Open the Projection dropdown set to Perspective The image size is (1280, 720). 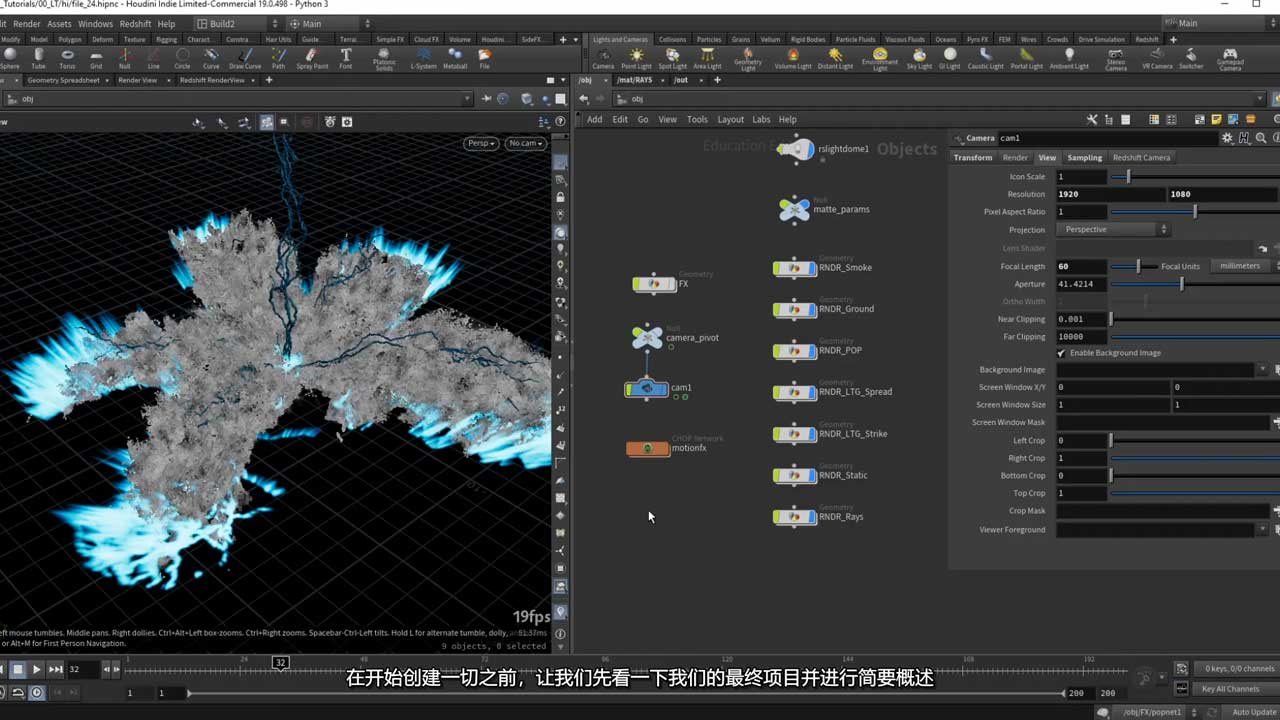pos(1114,229)
